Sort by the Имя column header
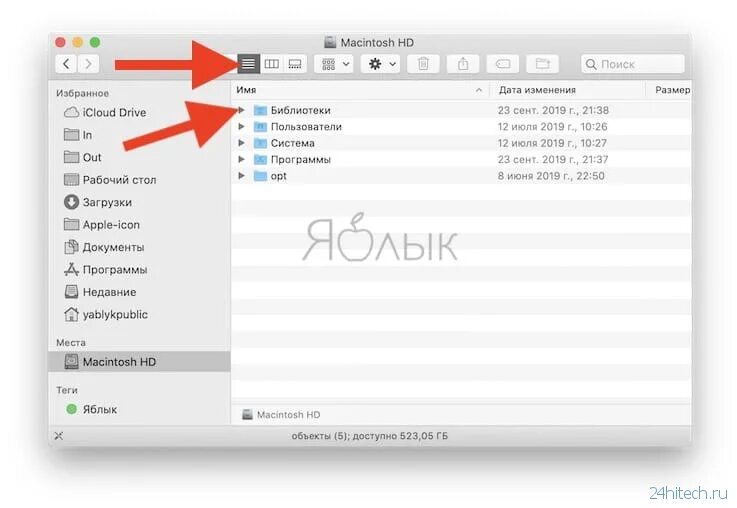 (x=246, y=90)
